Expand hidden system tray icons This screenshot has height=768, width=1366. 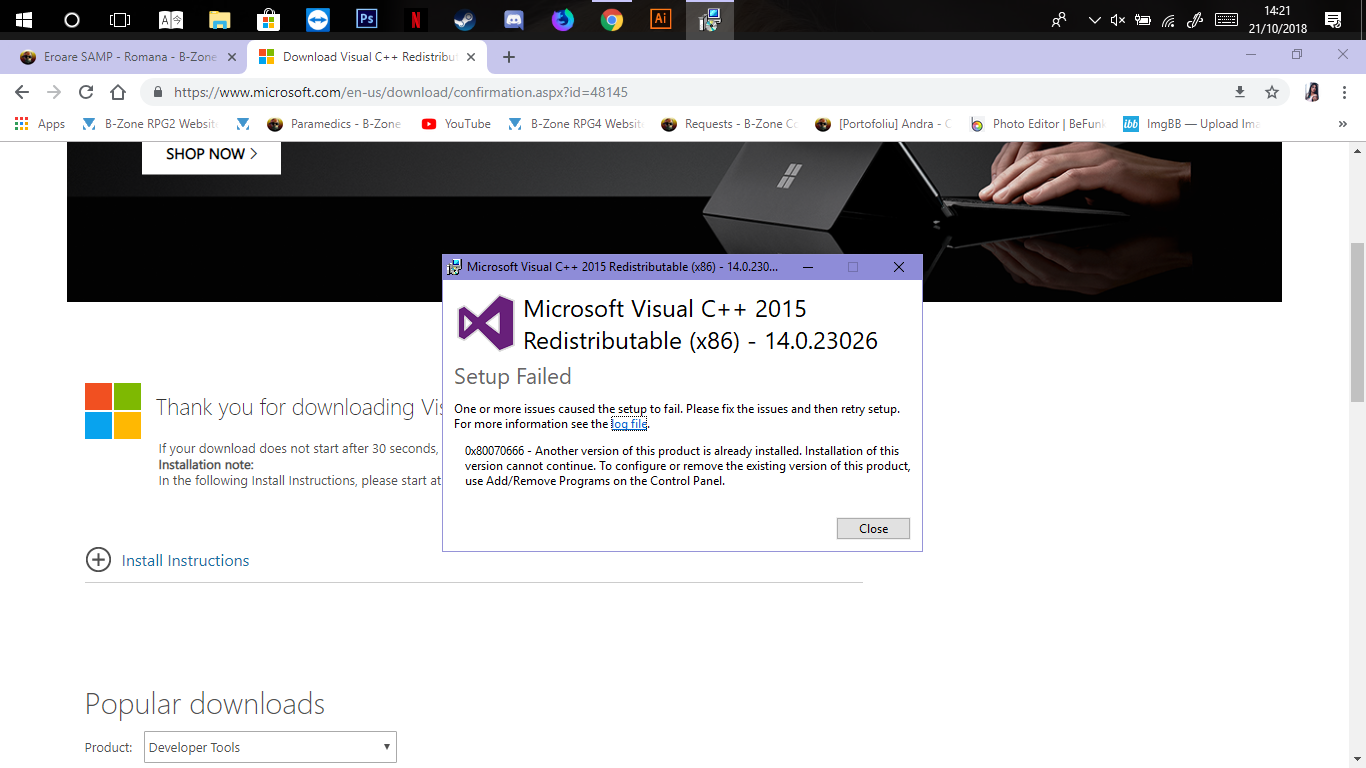[x=1093, y=19]
